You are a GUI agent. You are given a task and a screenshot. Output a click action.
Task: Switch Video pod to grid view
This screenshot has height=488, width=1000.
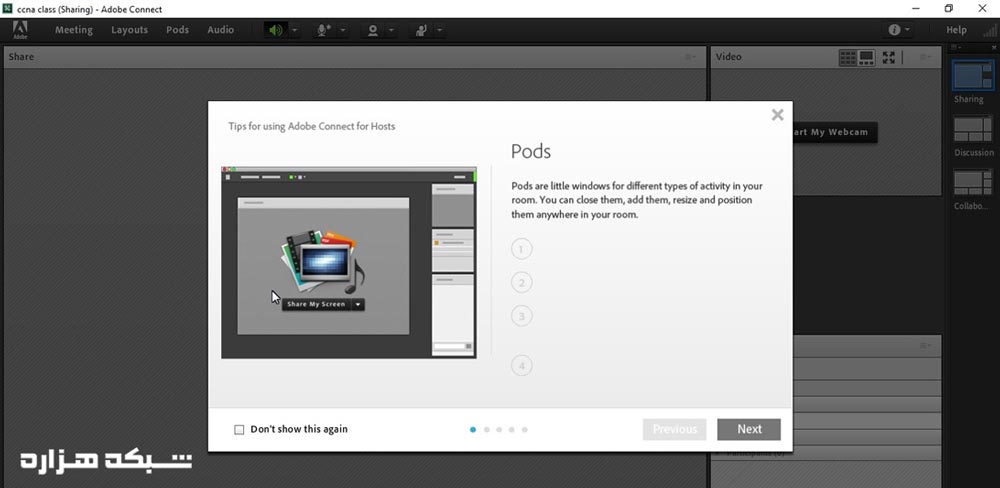click(848, 57)
